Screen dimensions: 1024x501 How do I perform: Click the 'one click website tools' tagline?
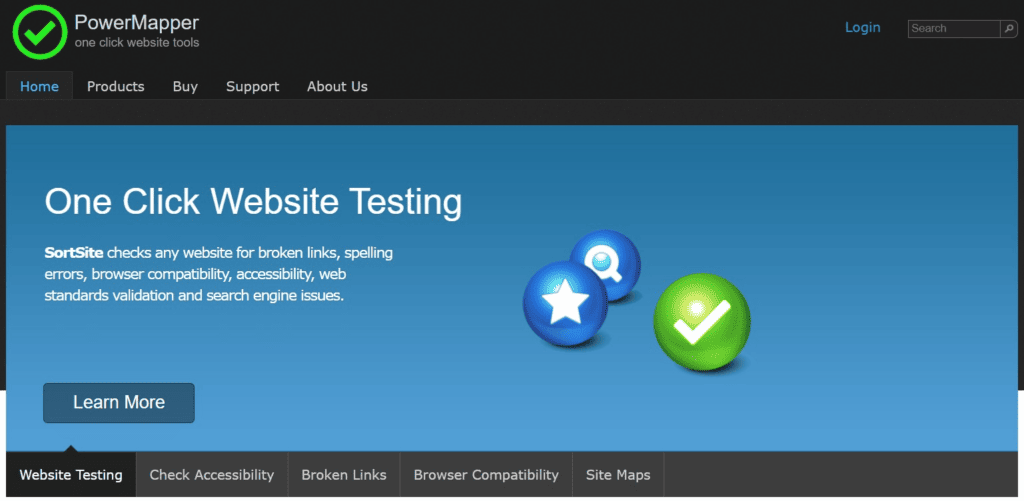[137, 43]
